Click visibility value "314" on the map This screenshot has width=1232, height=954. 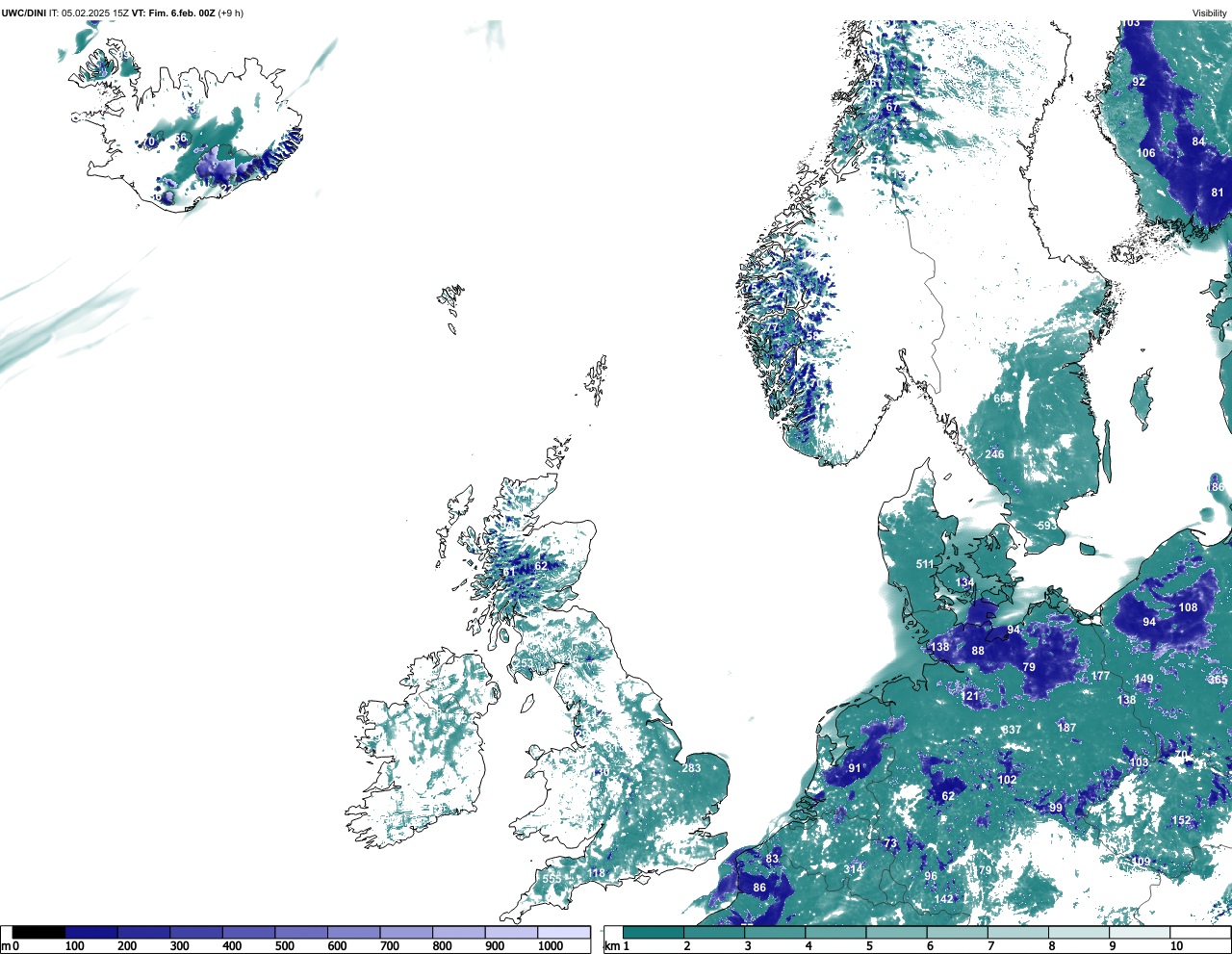[x=854, y=869]
